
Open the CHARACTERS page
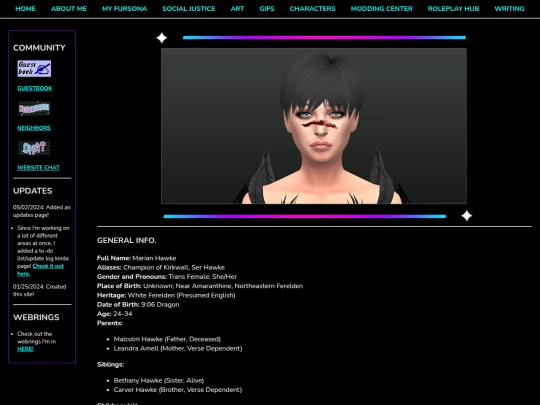(312, 9)
